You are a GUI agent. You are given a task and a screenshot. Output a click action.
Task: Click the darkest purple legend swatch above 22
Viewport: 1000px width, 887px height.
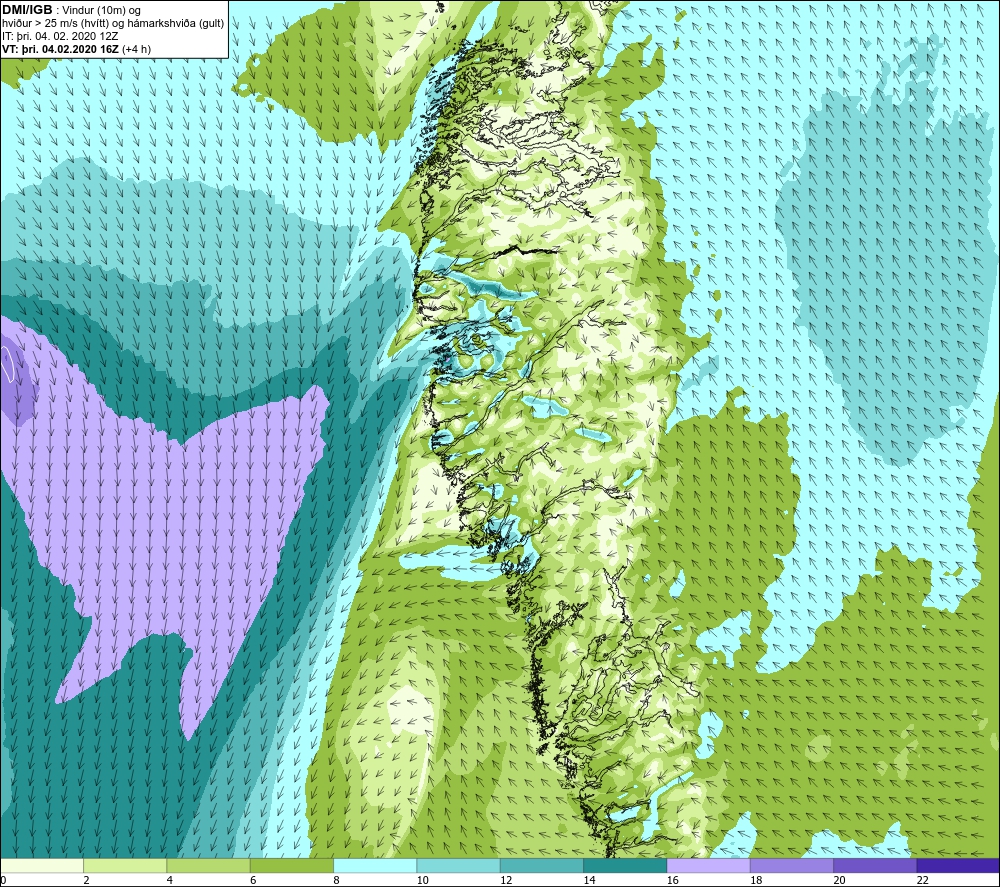point(957,865)
